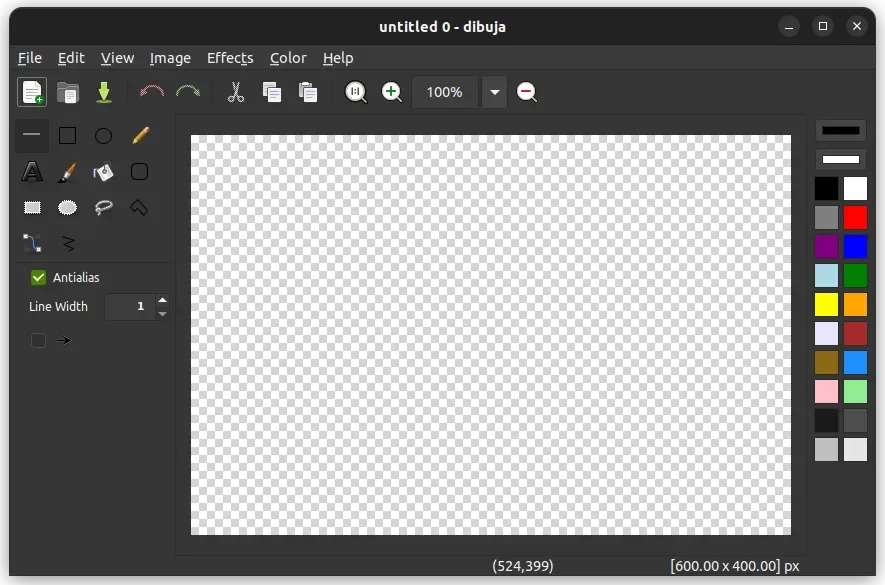
Task: Pick the dark red brown swatch
Action: (x=856, y=334)
